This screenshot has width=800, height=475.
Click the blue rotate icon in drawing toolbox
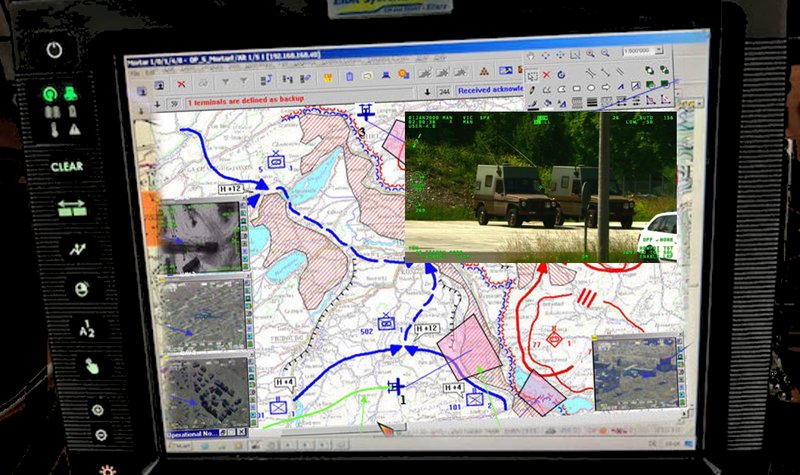561,74
